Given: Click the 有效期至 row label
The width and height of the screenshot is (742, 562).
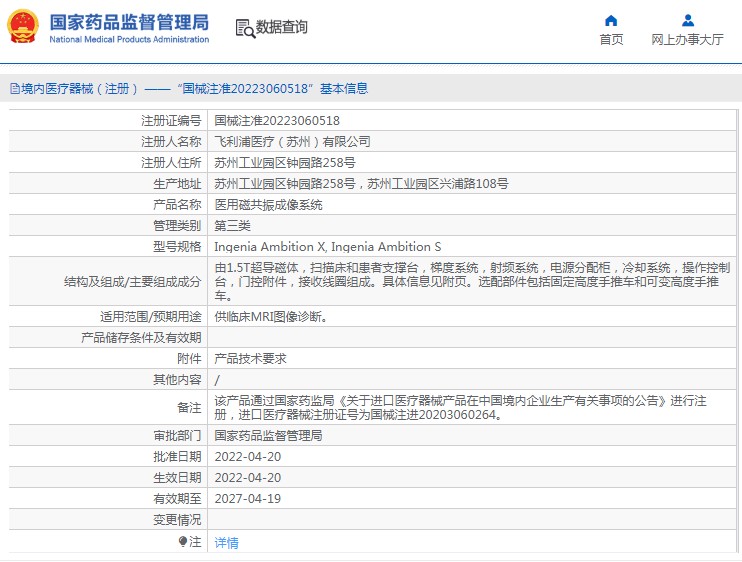Looking at the screenshot, I should point(177,499).
